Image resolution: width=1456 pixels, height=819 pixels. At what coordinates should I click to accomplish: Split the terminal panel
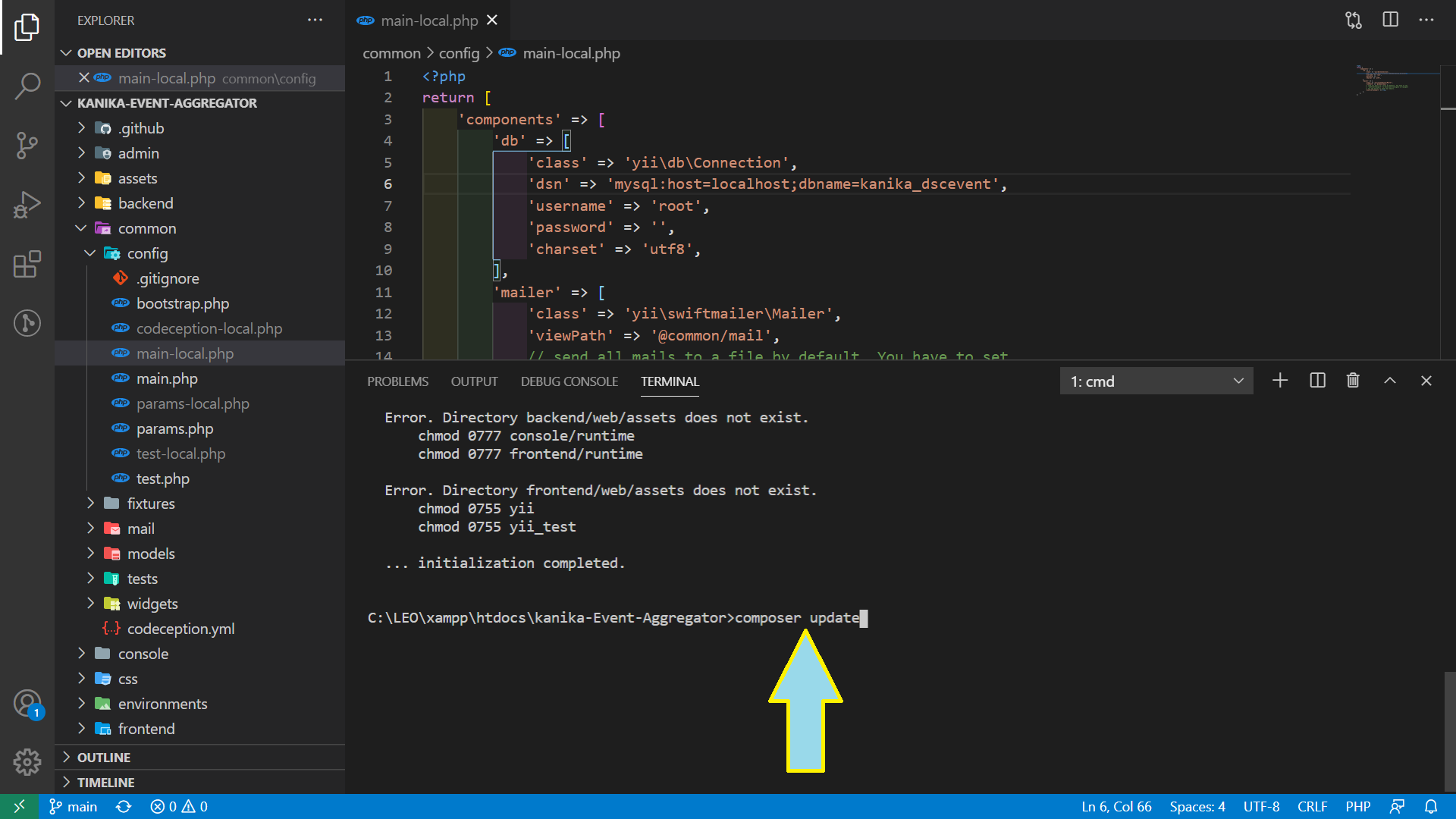pos(1317,381)
